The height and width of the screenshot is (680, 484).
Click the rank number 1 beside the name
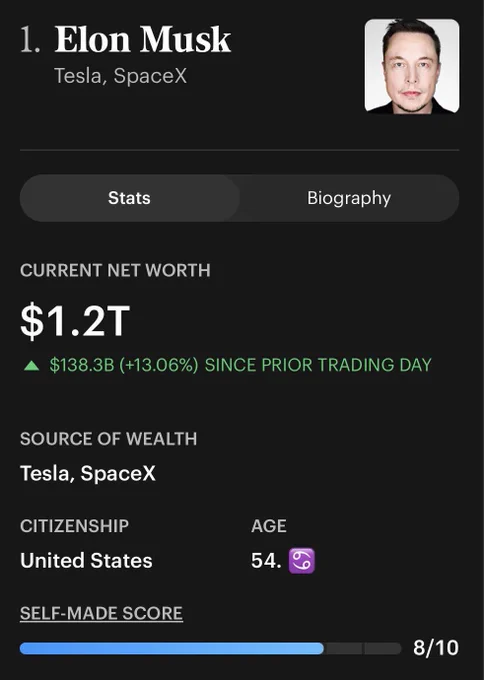tap(30, 39)
